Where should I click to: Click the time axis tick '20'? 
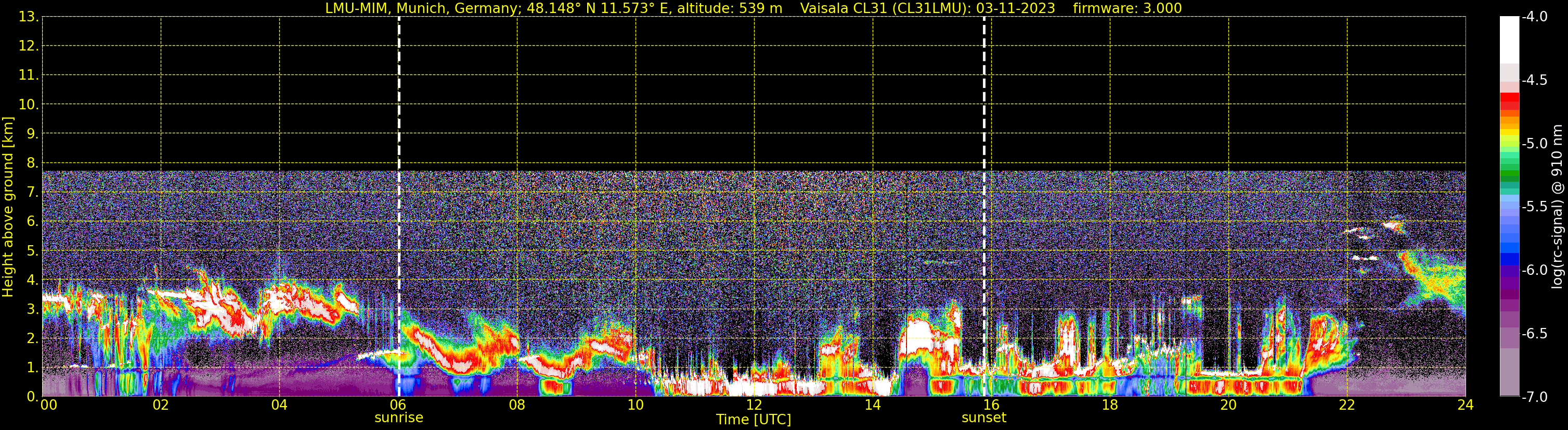point(1228,405)
